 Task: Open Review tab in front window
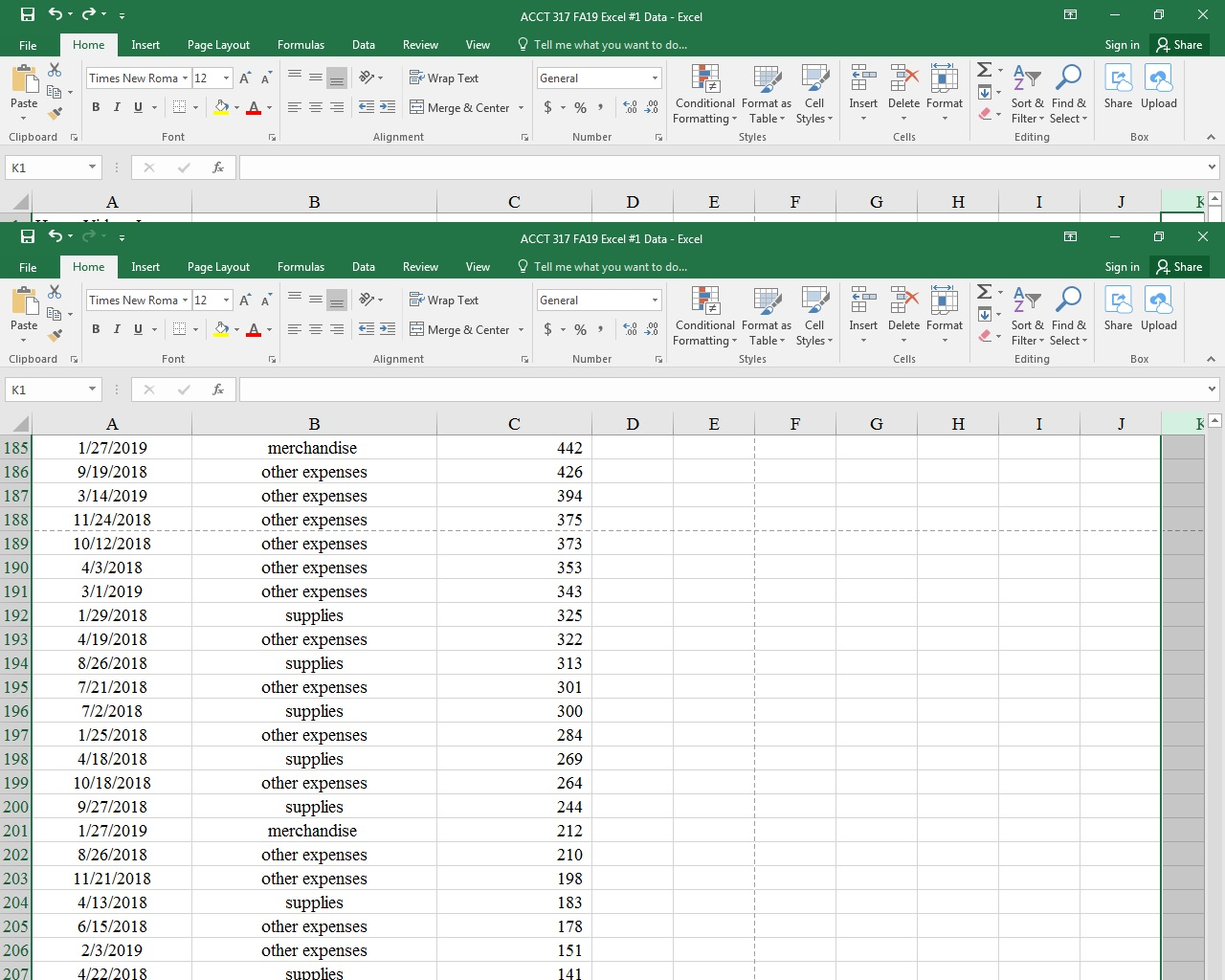coord(420,267)
